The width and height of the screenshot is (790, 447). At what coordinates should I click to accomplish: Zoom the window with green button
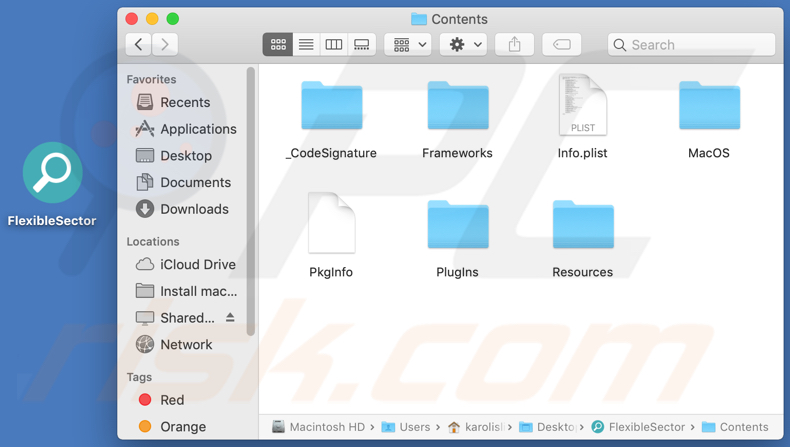click(173, 19)
